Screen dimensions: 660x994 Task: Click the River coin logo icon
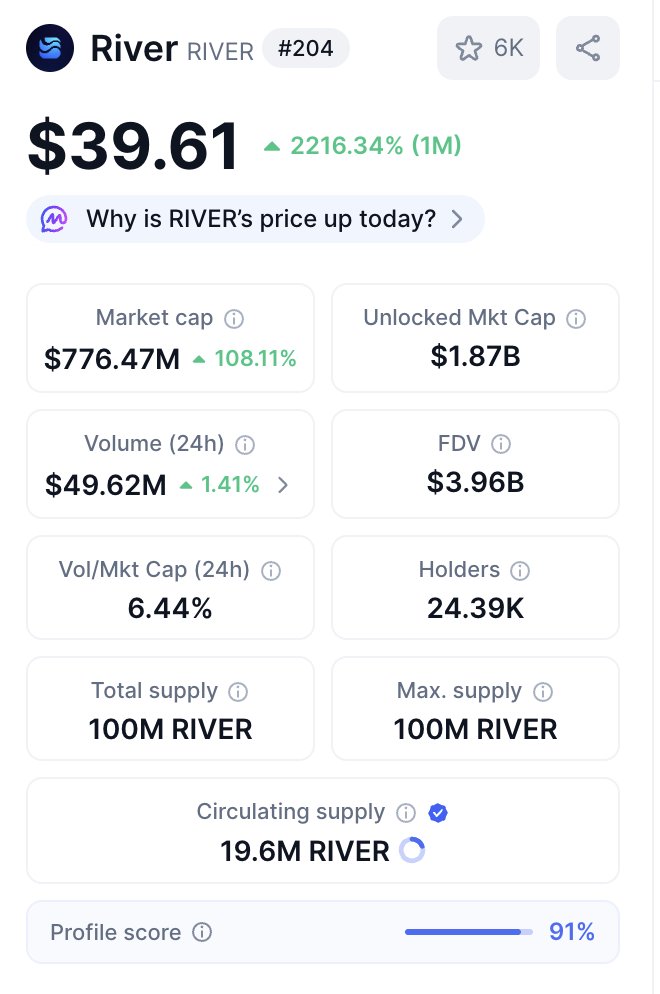(51, 48)
